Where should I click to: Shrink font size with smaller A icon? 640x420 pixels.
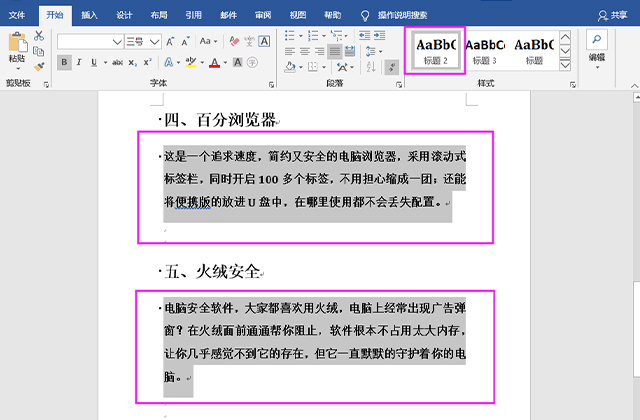(x=185, y=41)
